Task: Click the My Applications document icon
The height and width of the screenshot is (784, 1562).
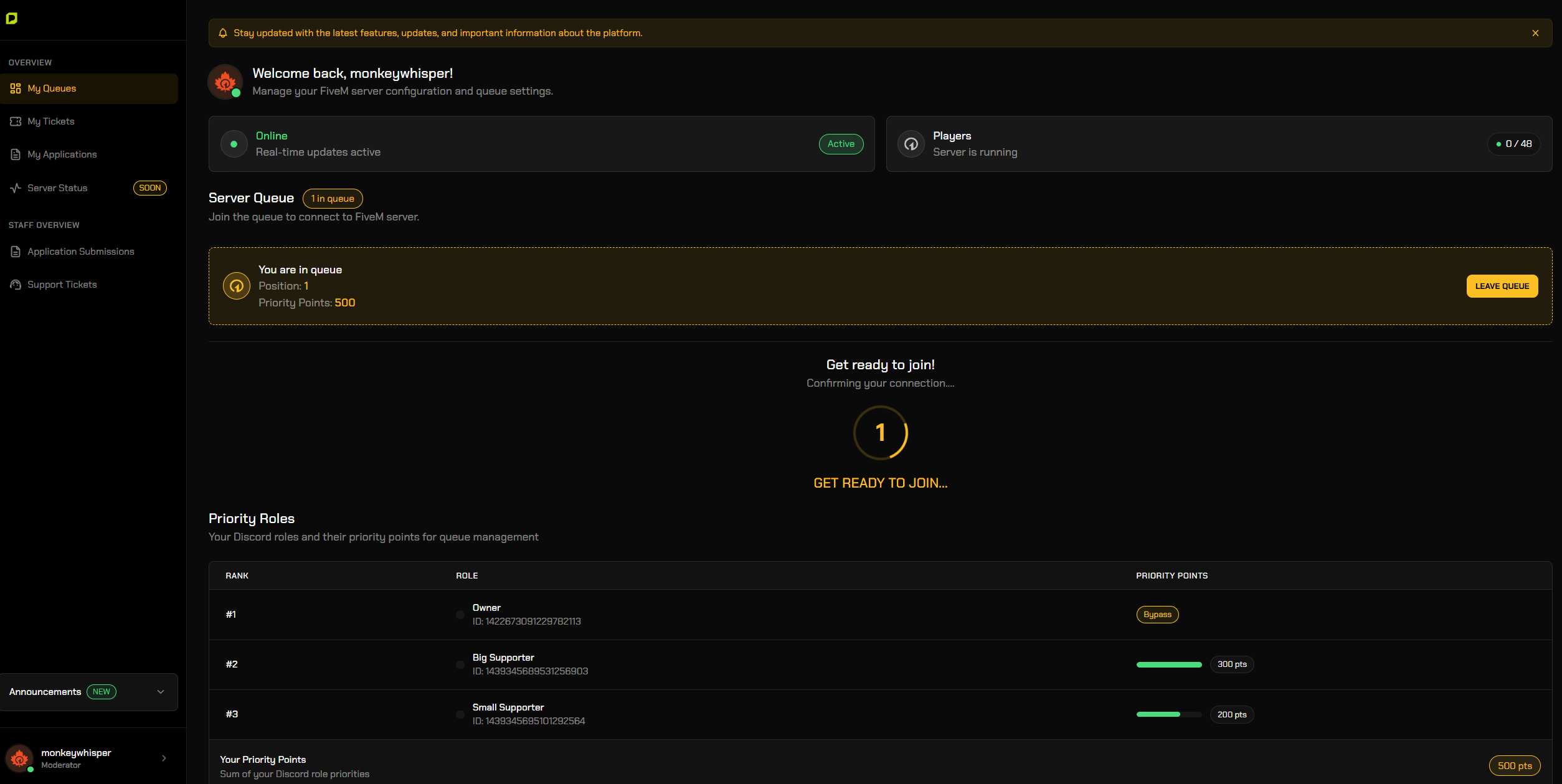Action: (16, 154)
